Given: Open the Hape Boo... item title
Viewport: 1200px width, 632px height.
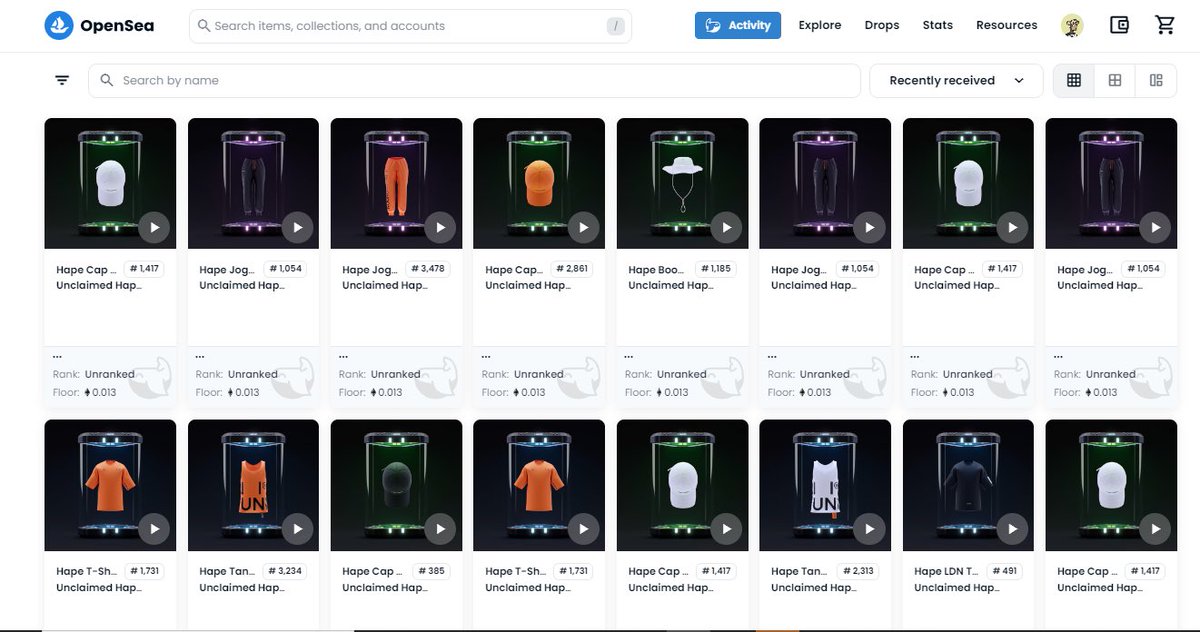Looking at the screenshot, I should click(x=656, y=270).
